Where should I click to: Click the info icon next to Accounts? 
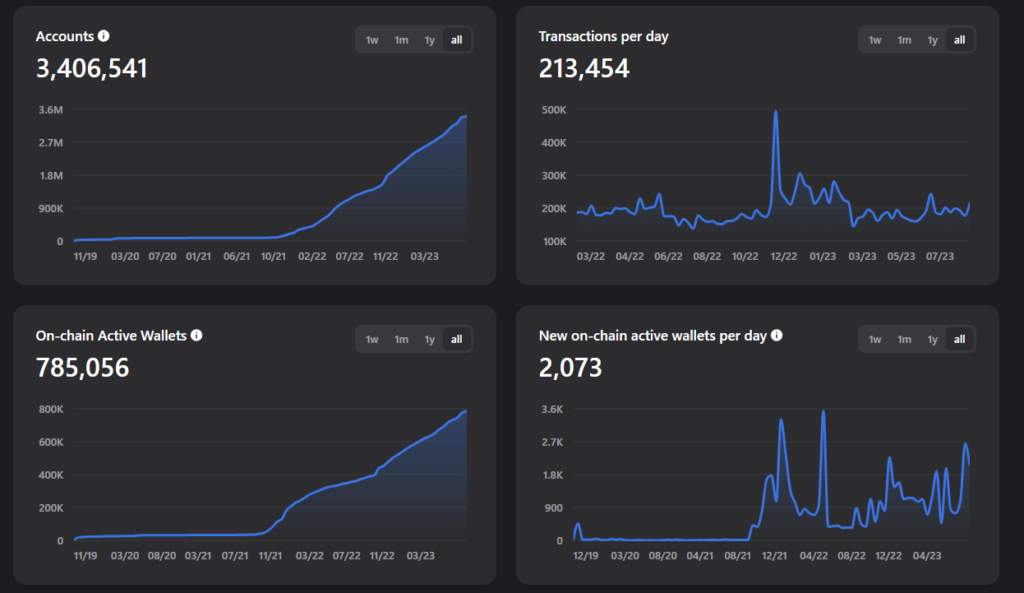pyautogui.click(x=104, y=36)
